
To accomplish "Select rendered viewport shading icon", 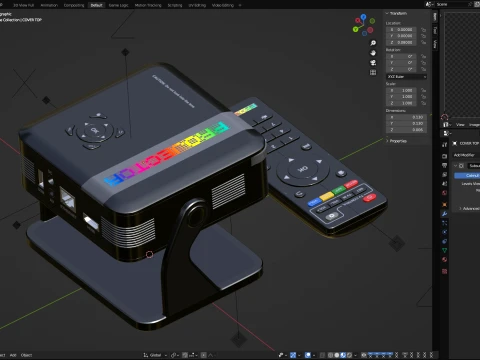I will coord(349,355).
